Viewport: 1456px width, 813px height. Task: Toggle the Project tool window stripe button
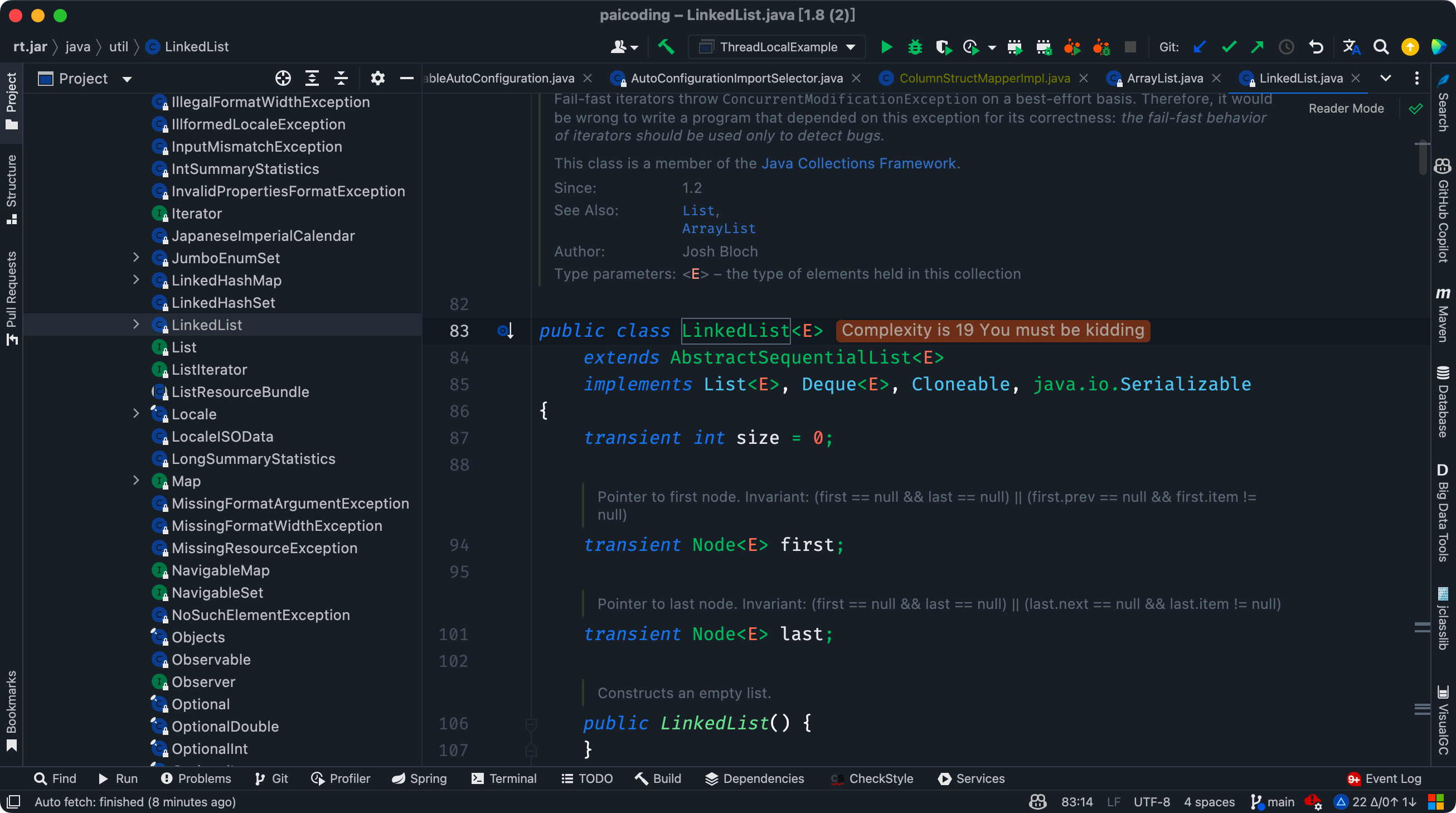tap(11, 100)
